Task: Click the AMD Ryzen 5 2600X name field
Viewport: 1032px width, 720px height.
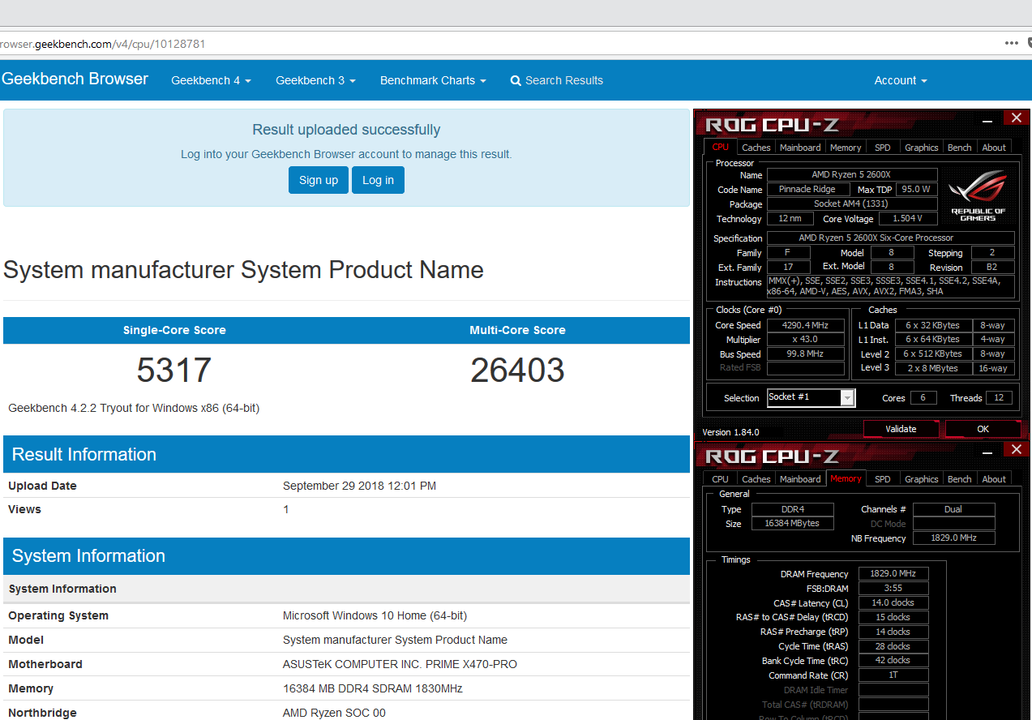Action: 852,175
